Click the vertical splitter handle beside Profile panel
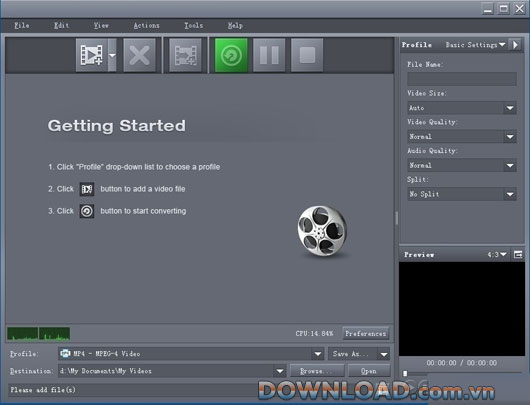This screenshot has height=405, width=530. (396, 218)
